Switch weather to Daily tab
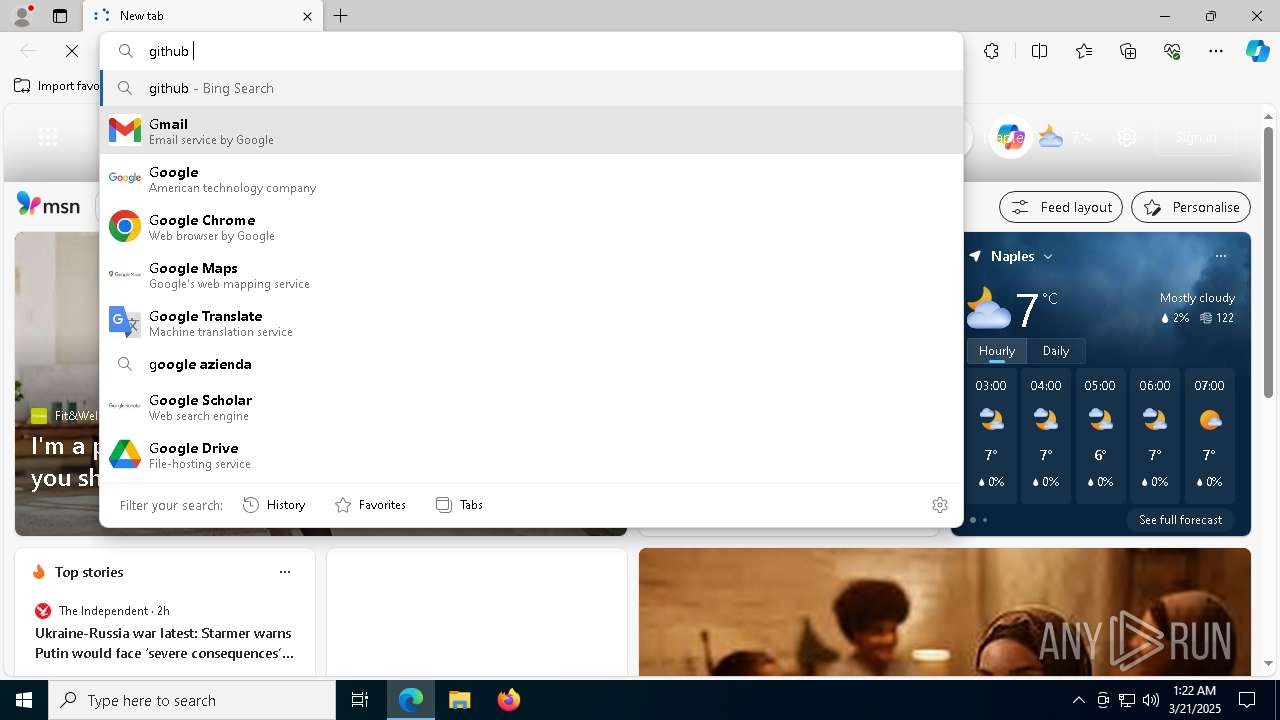The image size is (1280, 720). tap(1056, 351)
